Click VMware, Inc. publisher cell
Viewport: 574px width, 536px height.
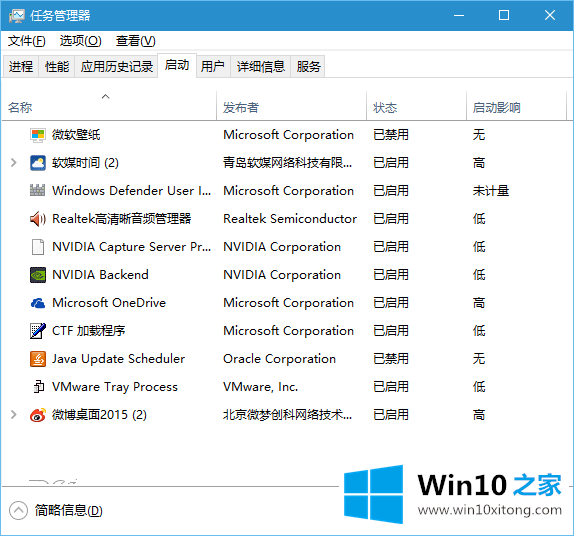point(261,387)
